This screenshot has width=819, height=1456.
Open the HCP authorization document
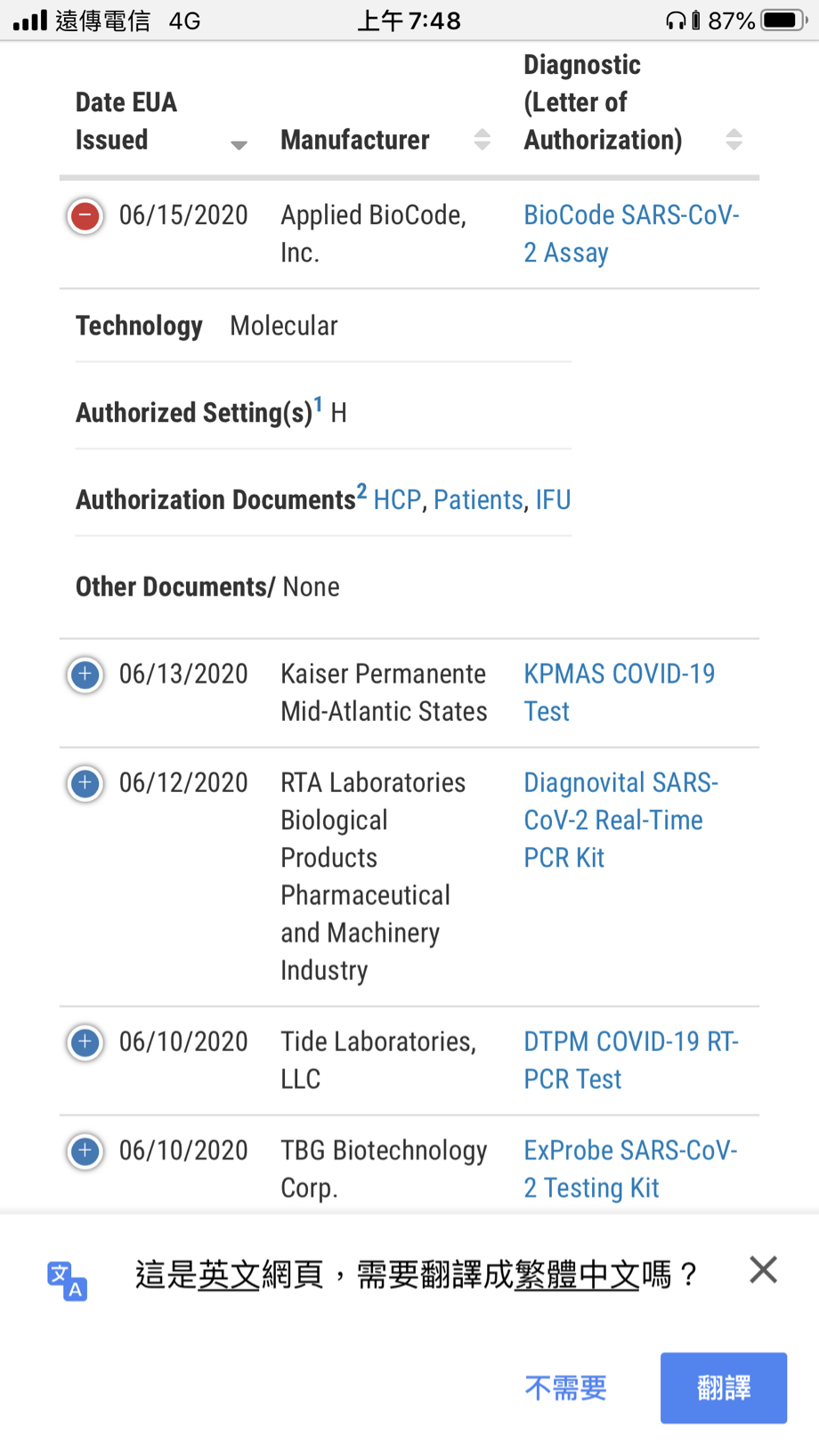[397, 500]
